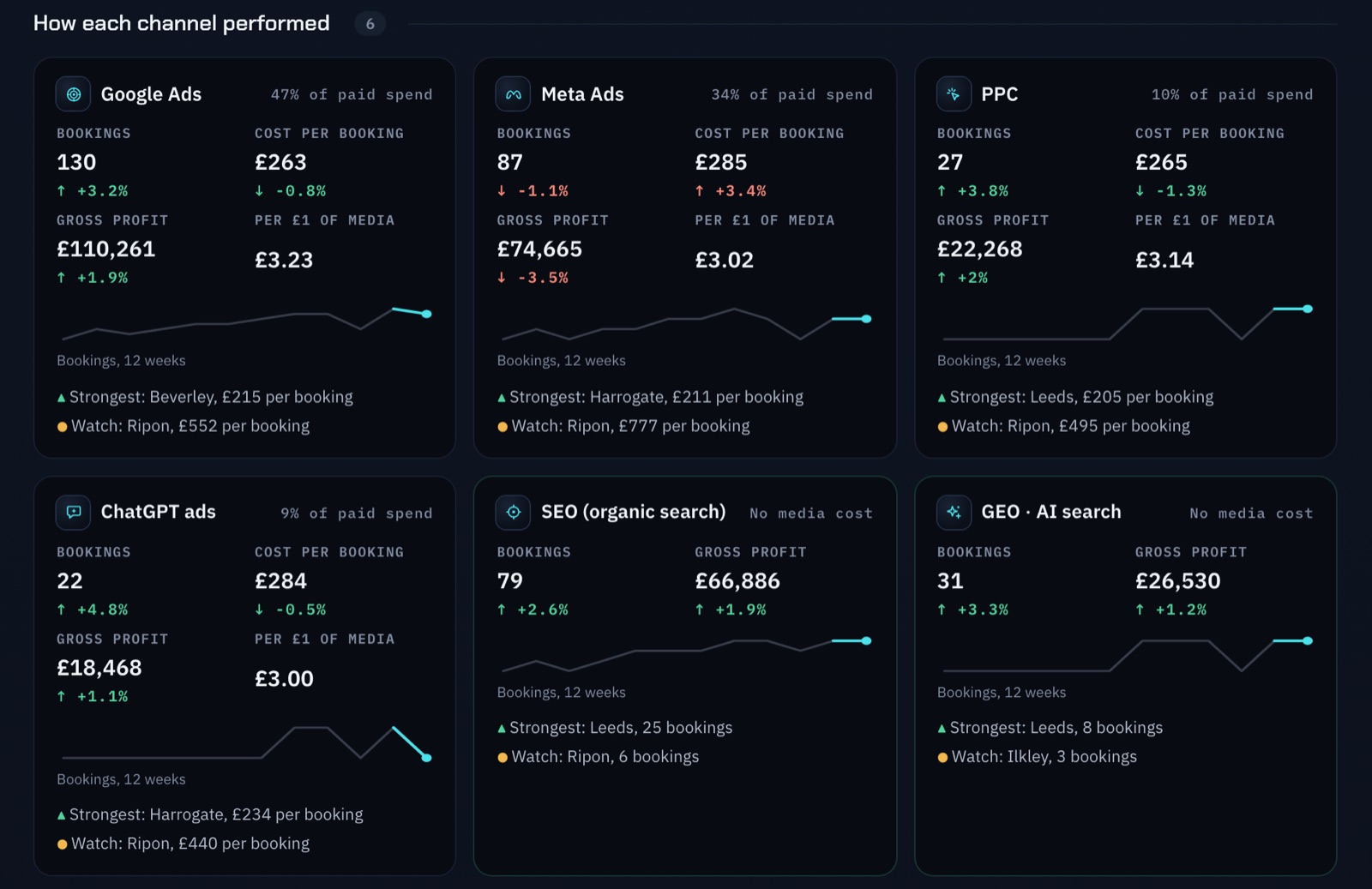Click the '34% of paid spend' label
The image size is (1372, 889).
792,94
